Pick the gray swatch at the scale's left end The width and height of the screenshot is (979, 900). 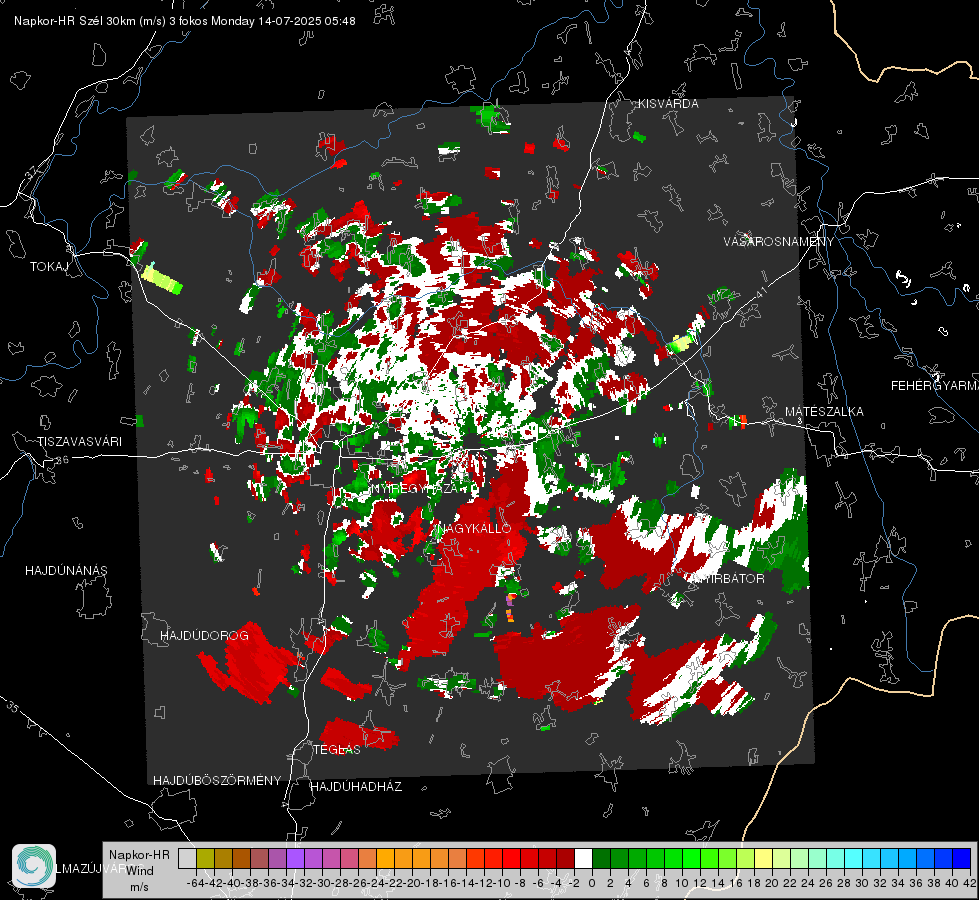click(x=187, y=858)
